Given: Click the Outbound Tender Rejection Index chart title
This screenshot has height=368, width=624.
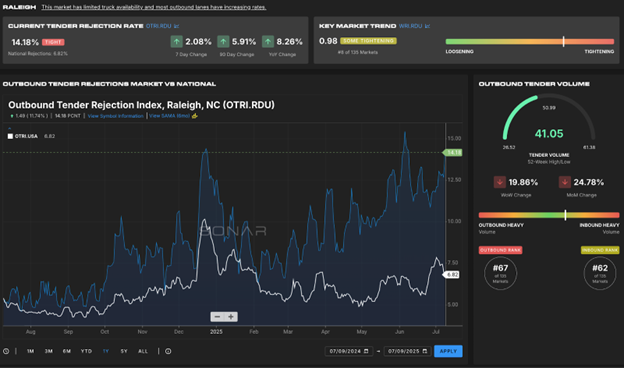Looking at the screenshot, I should click(141, 105).
